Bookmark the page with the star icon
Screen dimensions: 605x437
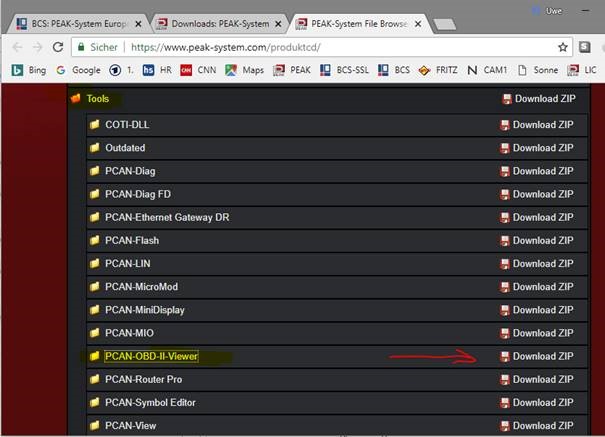(563, 47)
